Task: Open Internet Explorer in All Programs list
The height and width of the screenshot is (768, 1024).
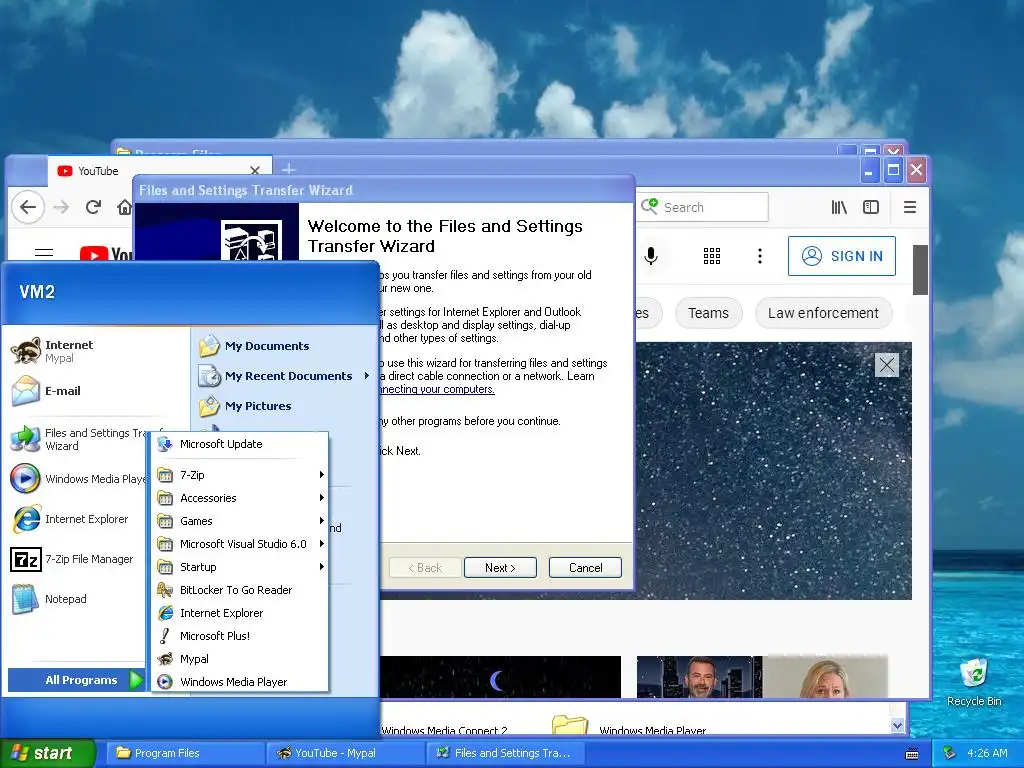Action: coord(240,613)
